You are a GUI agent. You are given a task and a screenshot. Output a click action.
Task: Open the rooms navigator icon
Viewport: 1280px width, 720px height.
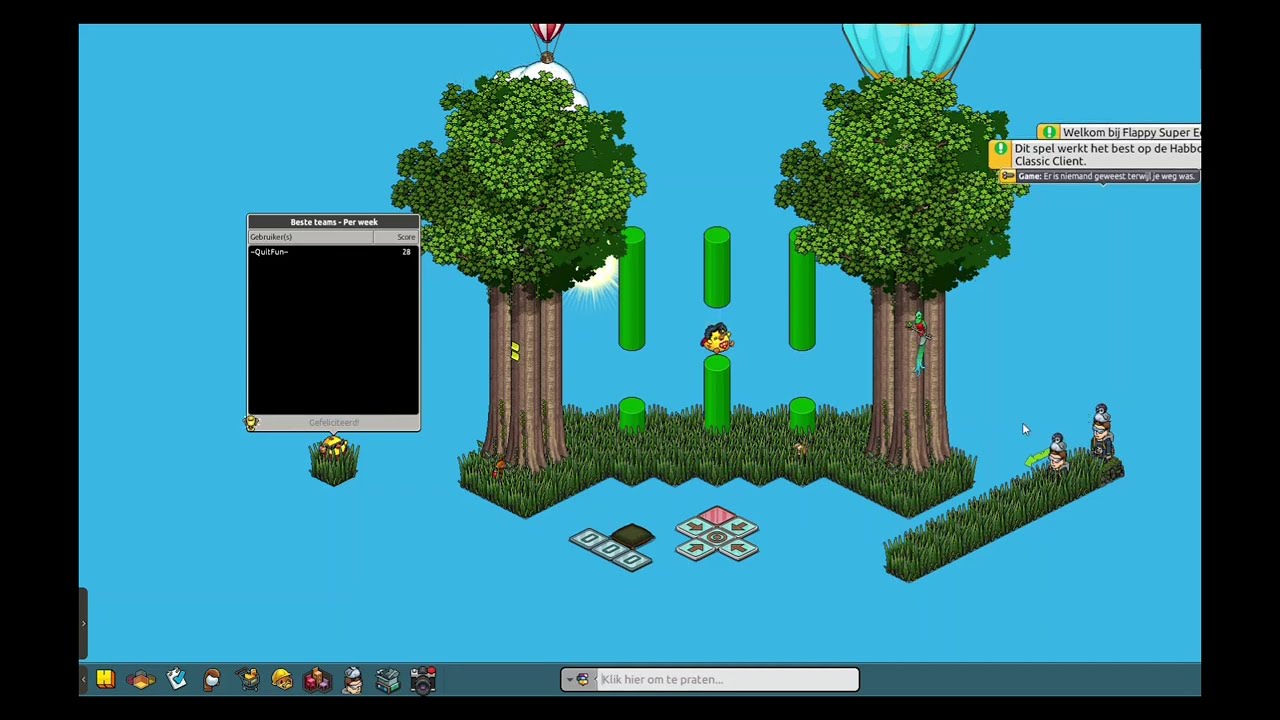pos(141,680)
